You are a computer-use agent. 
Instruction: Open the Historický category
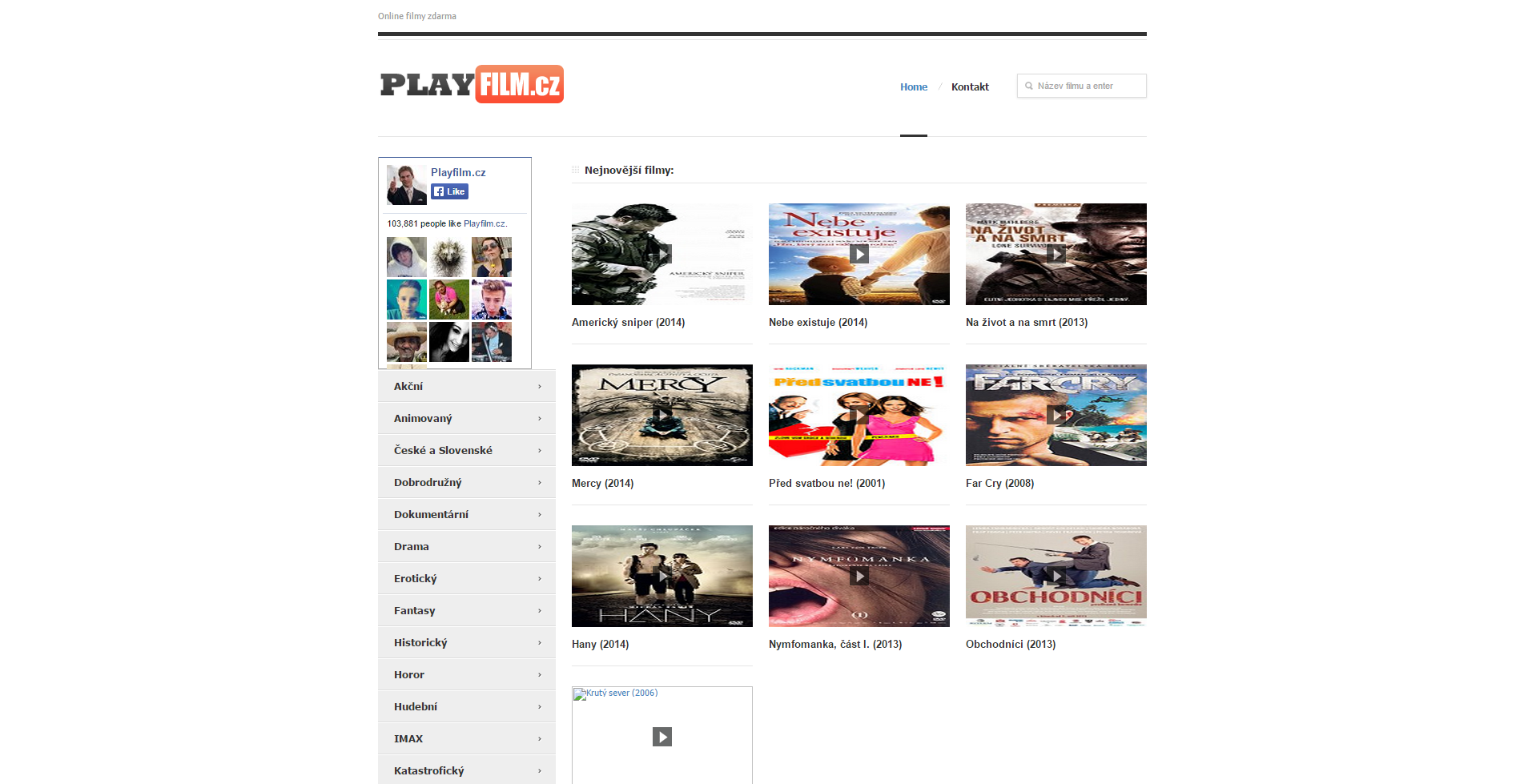467,642
